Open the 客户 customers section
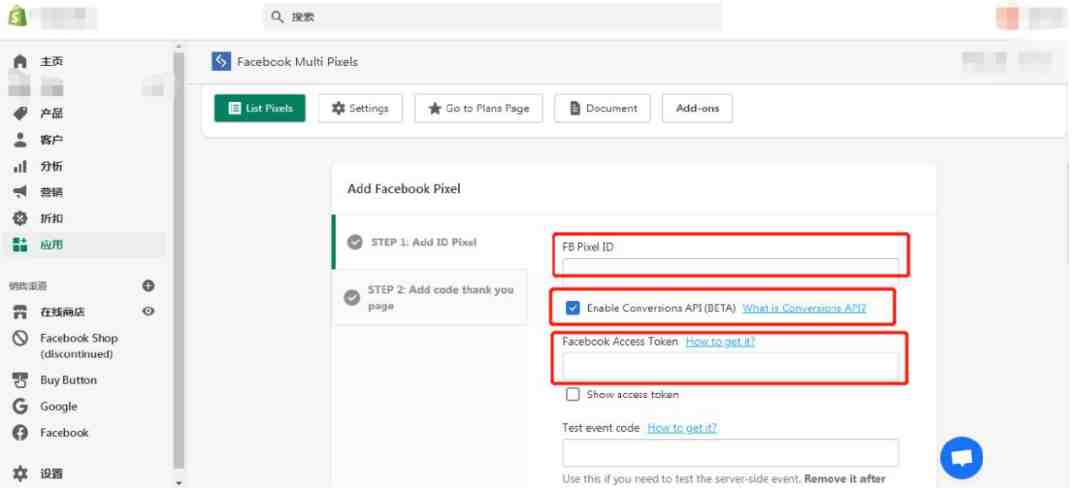 [52, 140]
